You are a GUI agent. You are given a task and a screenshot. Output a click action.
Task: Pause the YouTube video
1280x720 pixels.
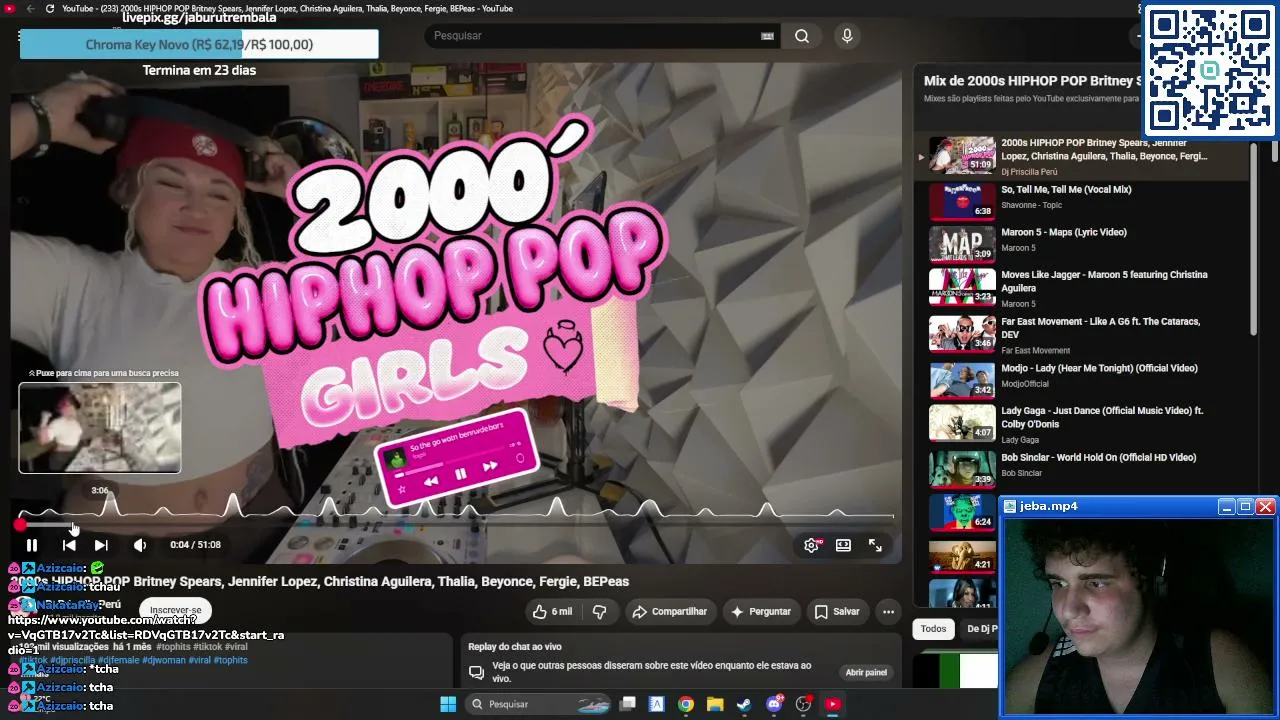point(32,545)
